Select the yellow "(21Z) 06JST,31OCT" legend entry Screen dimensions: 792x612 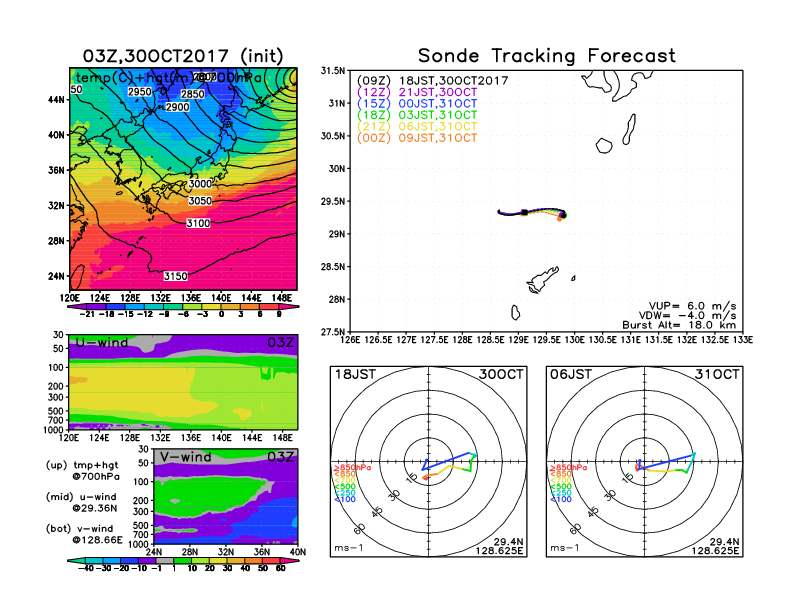coord(417,126)
